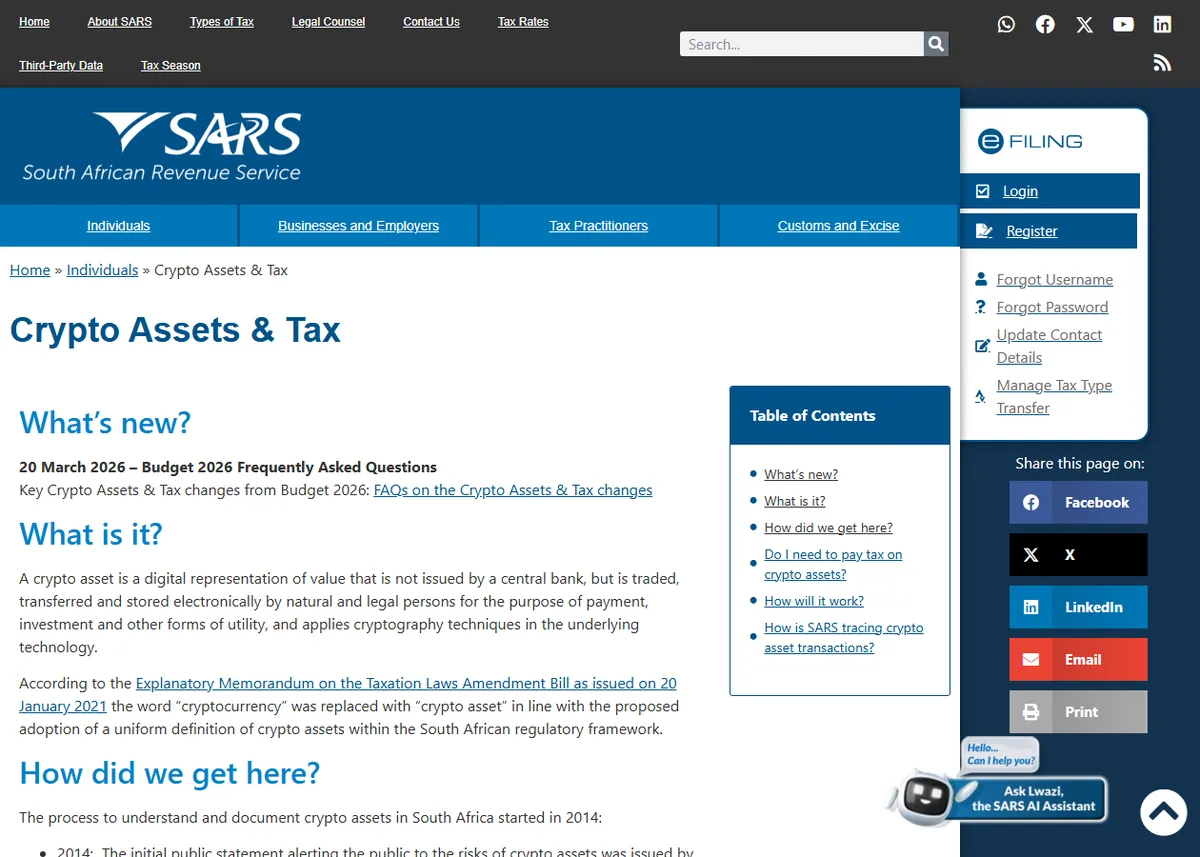Click the Update Contact Details edit icon
The height and width of the screenshot is (857, 1200).
(x=982, y=346)
